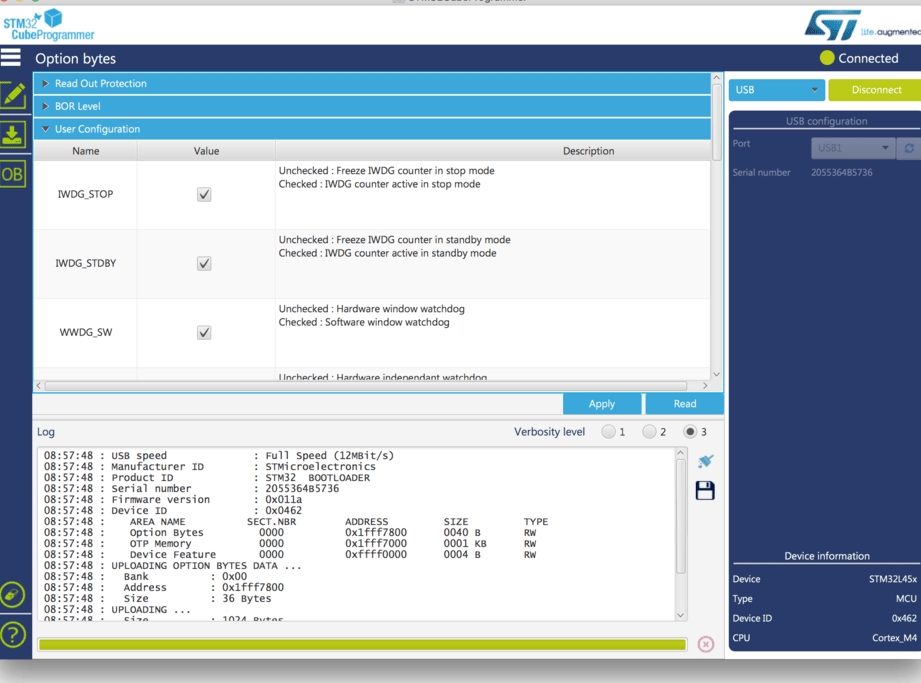
Task: Set verbosity level to 1
Action: [609, 432]
